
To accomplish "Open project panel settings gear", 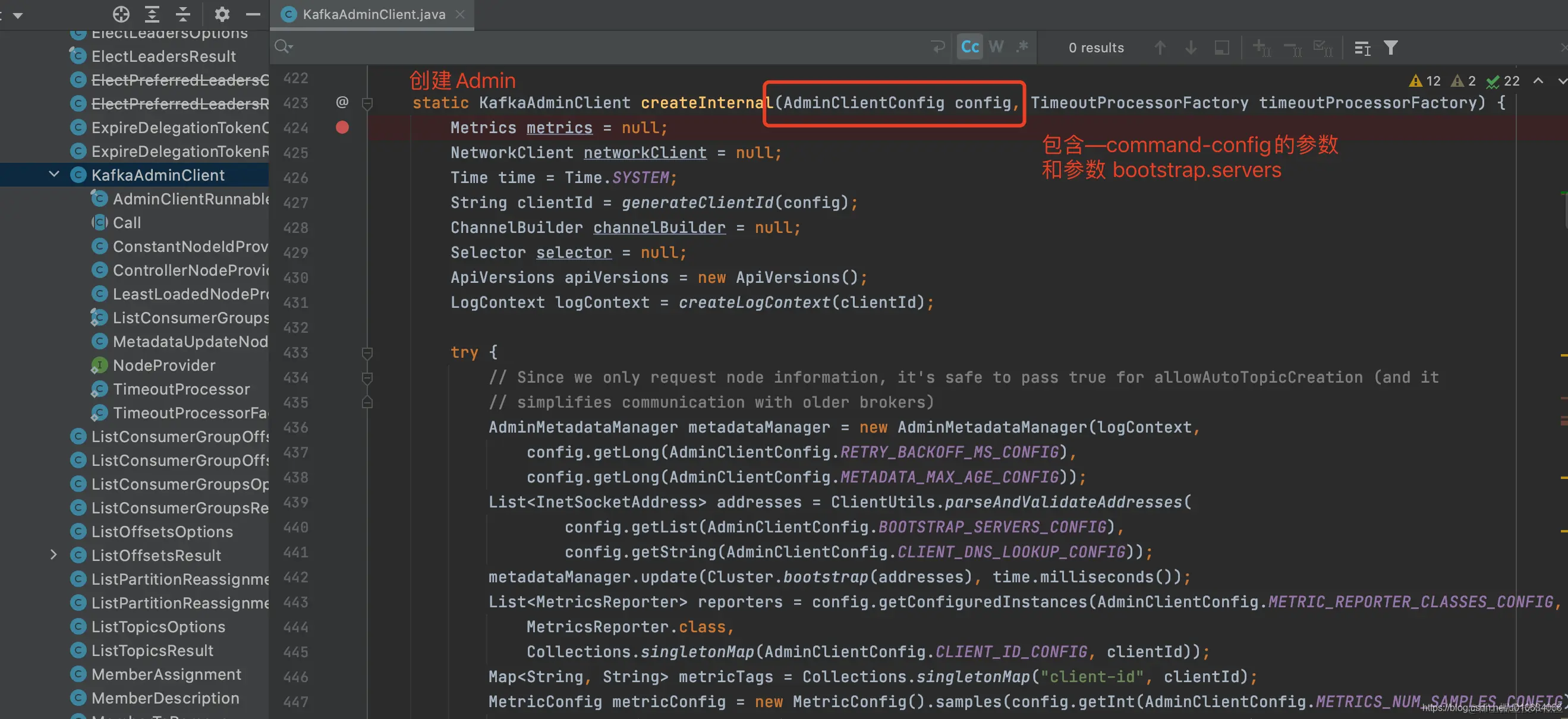I will click(222, 14).
